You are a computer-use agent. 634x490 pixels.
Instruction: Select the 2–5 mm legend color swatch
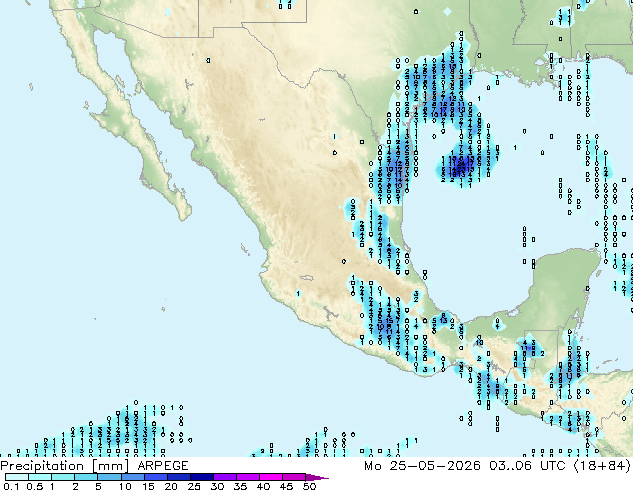click(x=86, y=477)
